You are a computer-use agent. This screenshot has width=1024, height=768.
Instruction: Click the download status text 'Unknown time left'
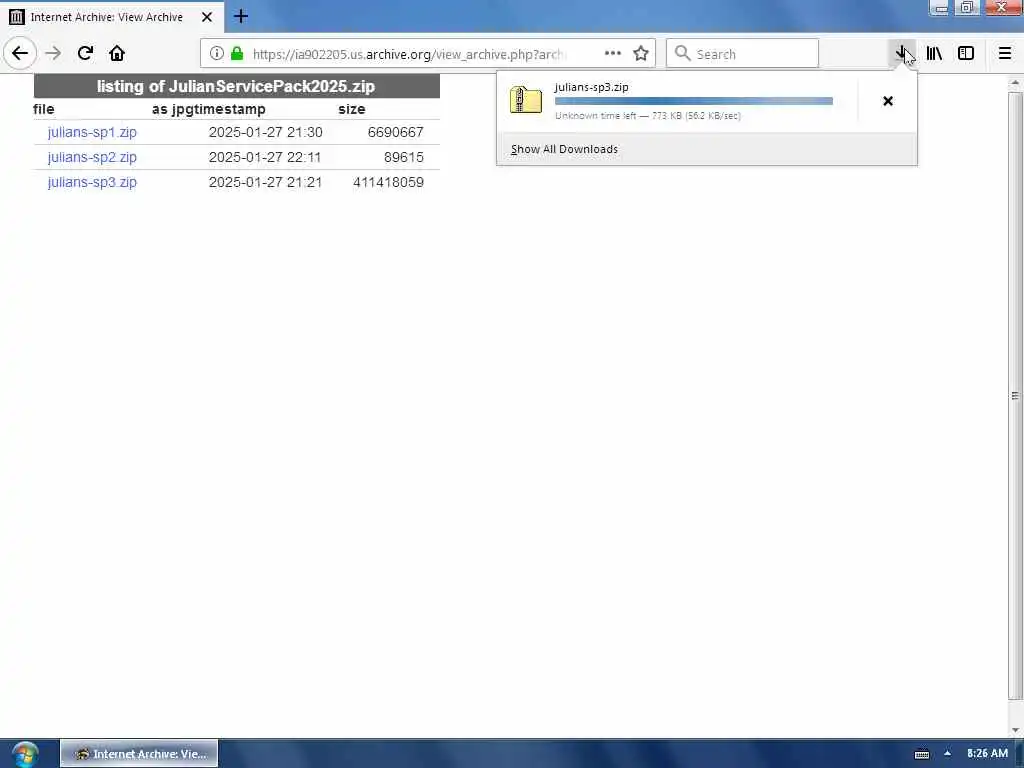(x=596, y=116)
